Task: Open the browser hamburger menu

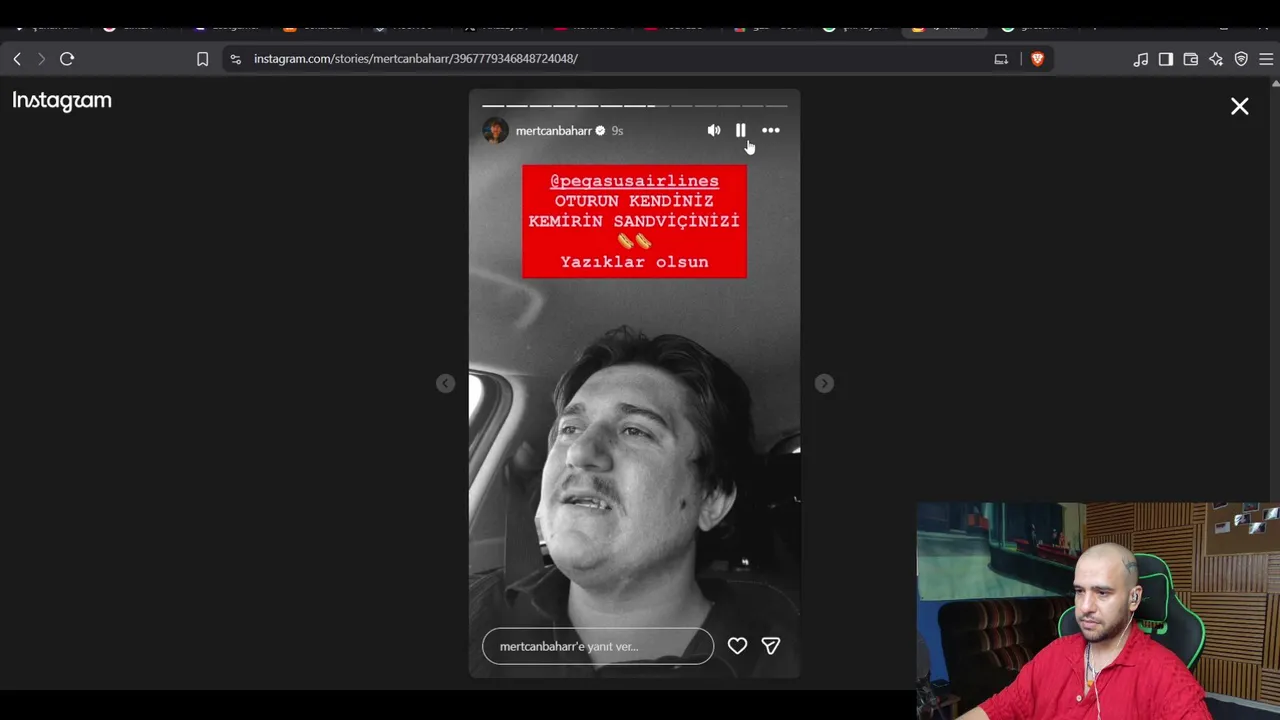Action: [1266, 59]
